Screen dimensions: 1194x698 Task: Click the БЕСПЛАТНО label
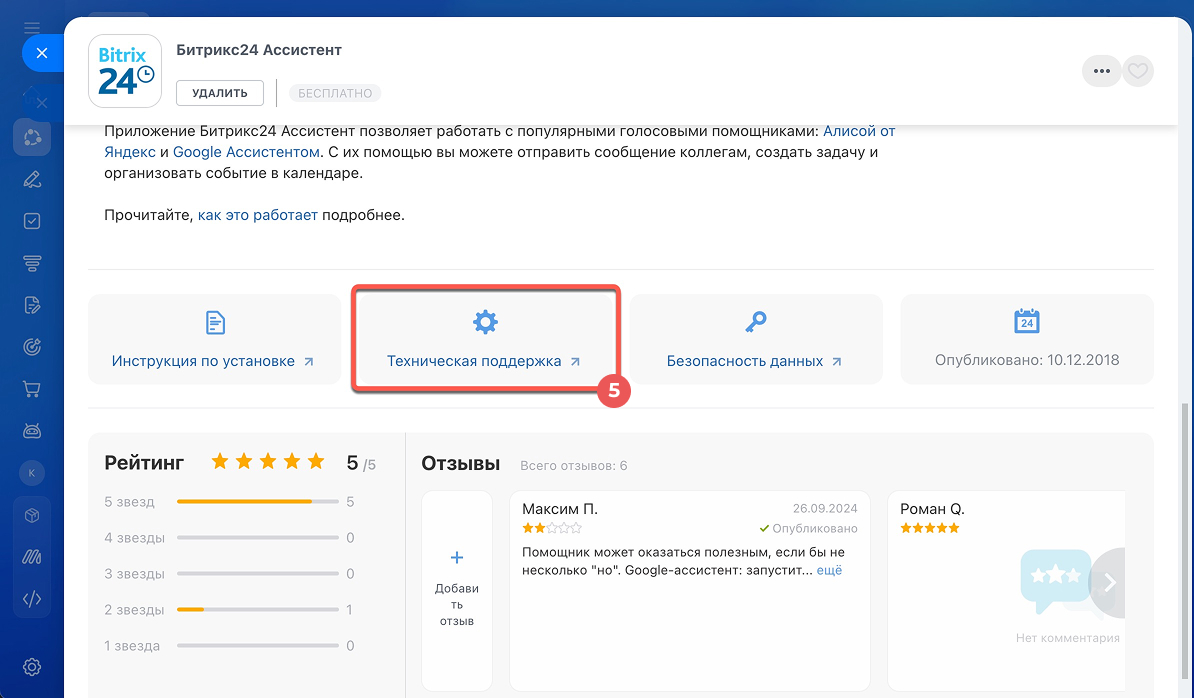pos(335,93)
